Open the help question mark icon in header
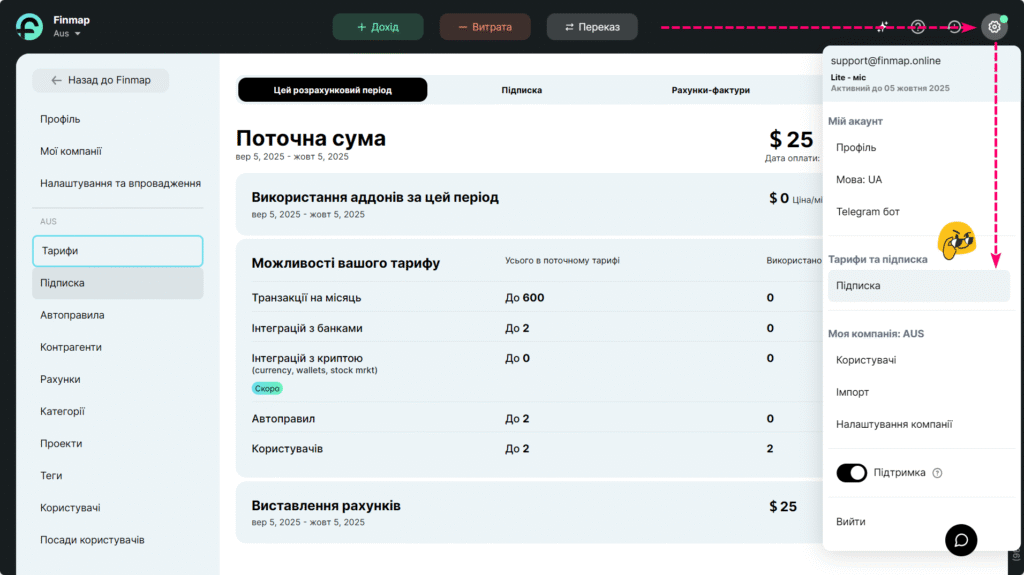The image size is (1024, 575). coord(918,27)
